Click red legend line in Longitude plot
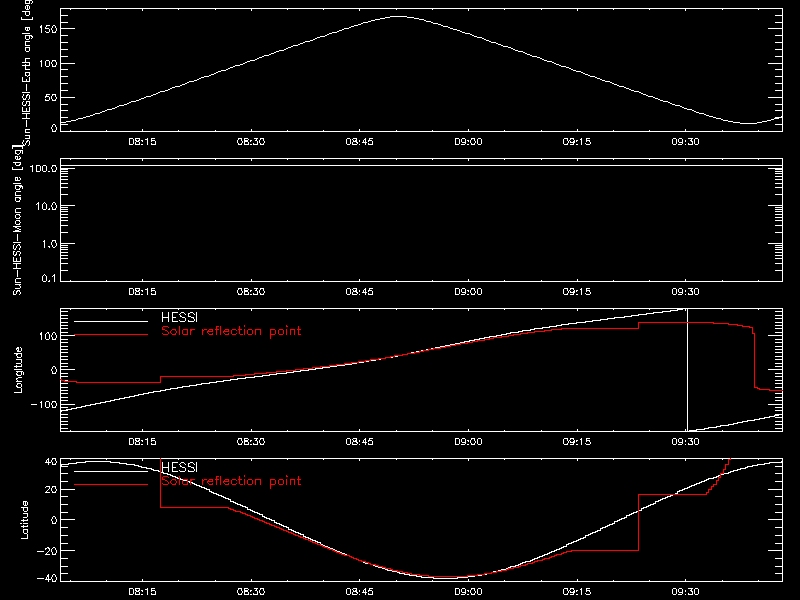This screenshot has width=800, height=600. [111, 335]
